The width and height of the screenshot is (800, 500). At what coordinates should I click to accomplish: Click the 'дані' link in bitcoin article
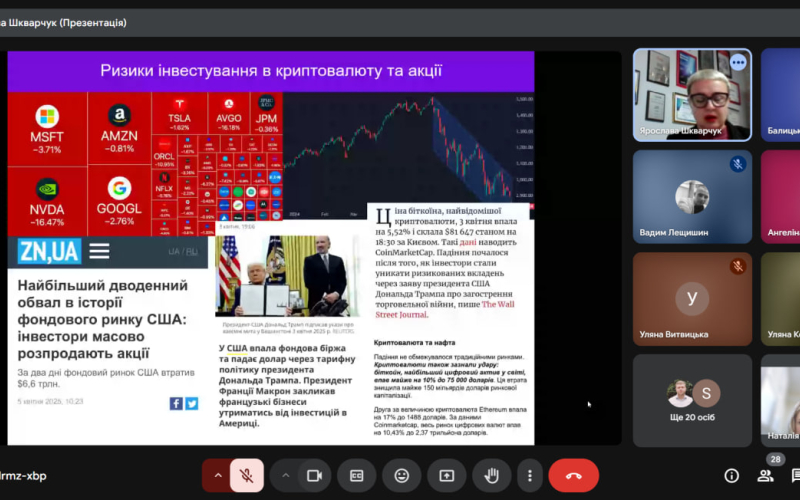click(468, 242)
